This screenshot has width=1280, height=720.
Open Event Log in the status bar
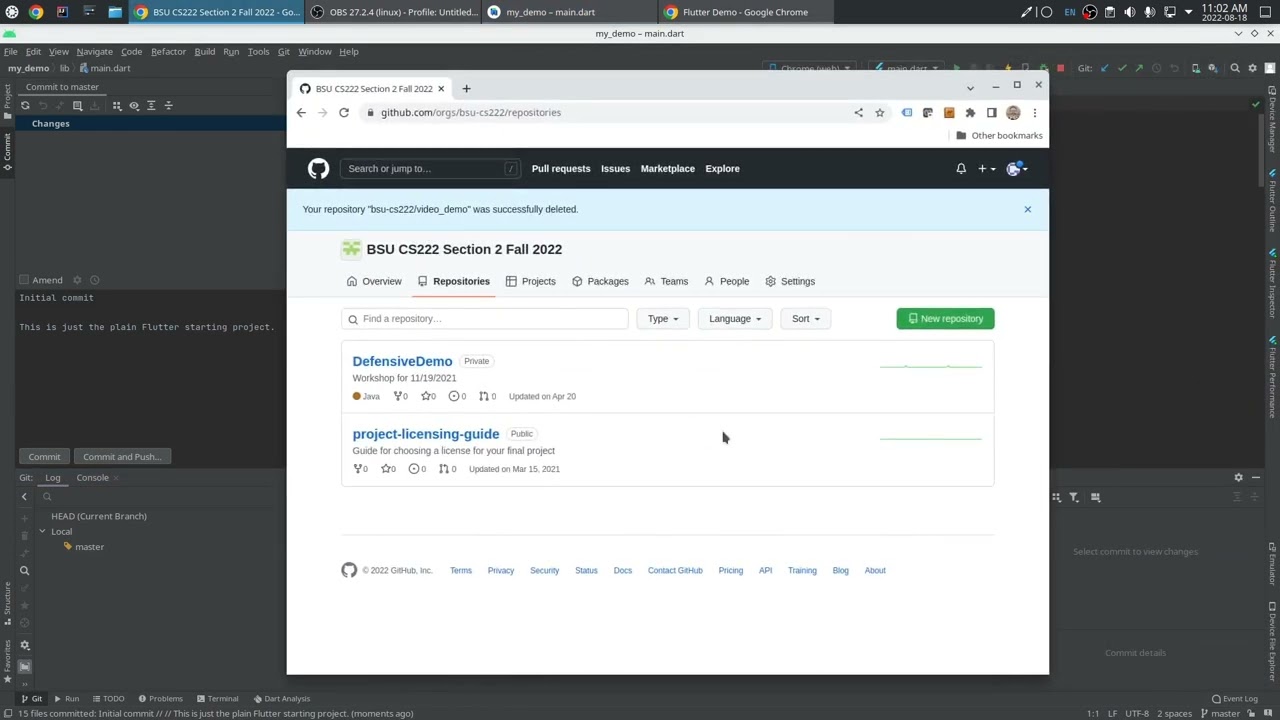click(x=1234, y=699)
